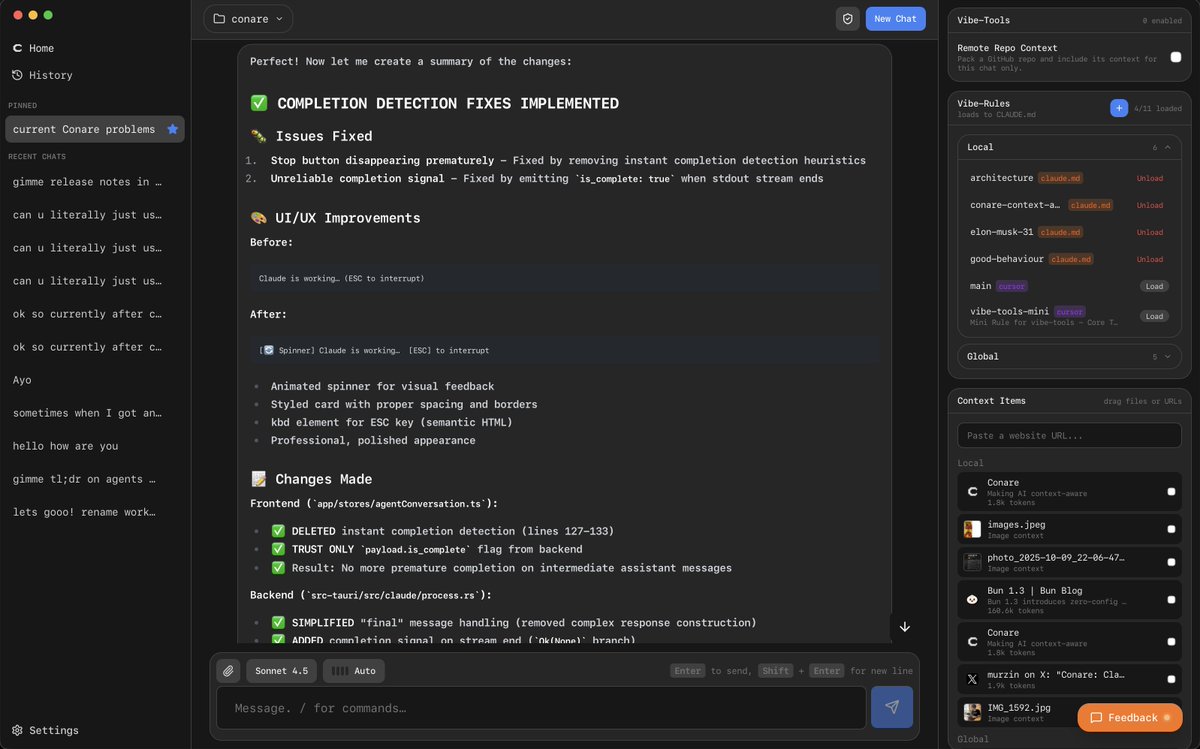Check the first Conare context item
1200x749 pixels.
[x=1171, y=491]
